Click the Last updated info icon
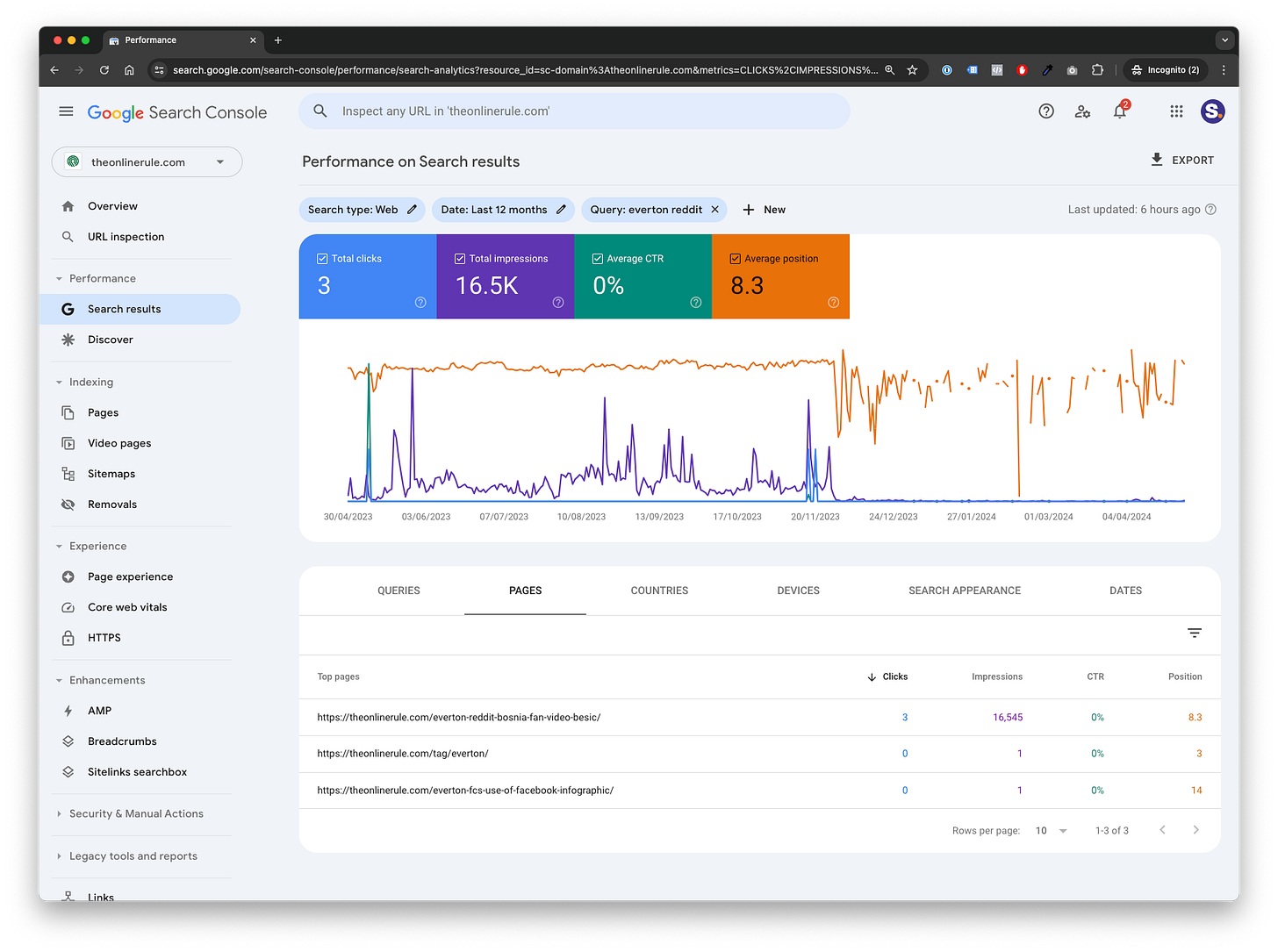The image size is (1278, 952). [x=1211, y=210]
